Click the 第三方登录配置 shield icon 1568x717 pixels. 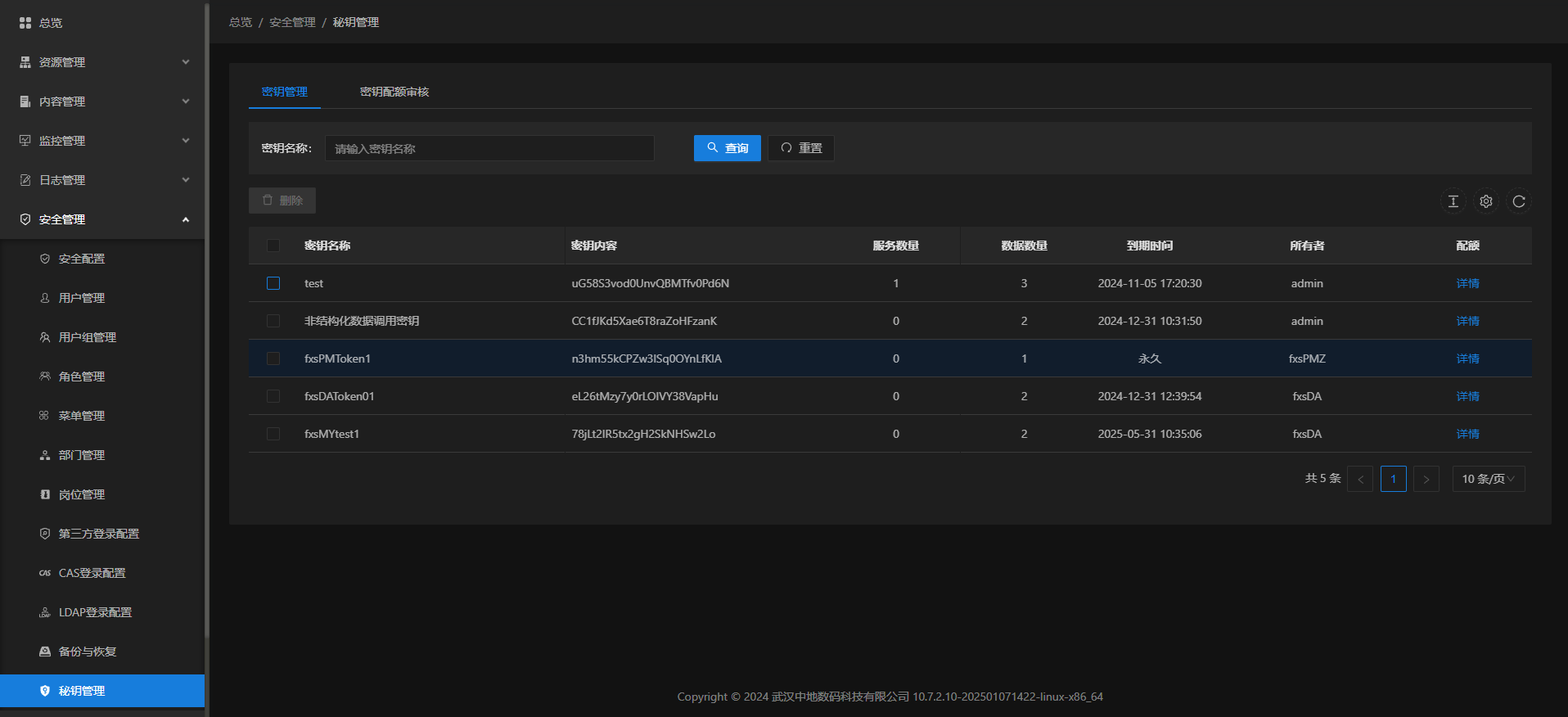(x=45, y=534)
